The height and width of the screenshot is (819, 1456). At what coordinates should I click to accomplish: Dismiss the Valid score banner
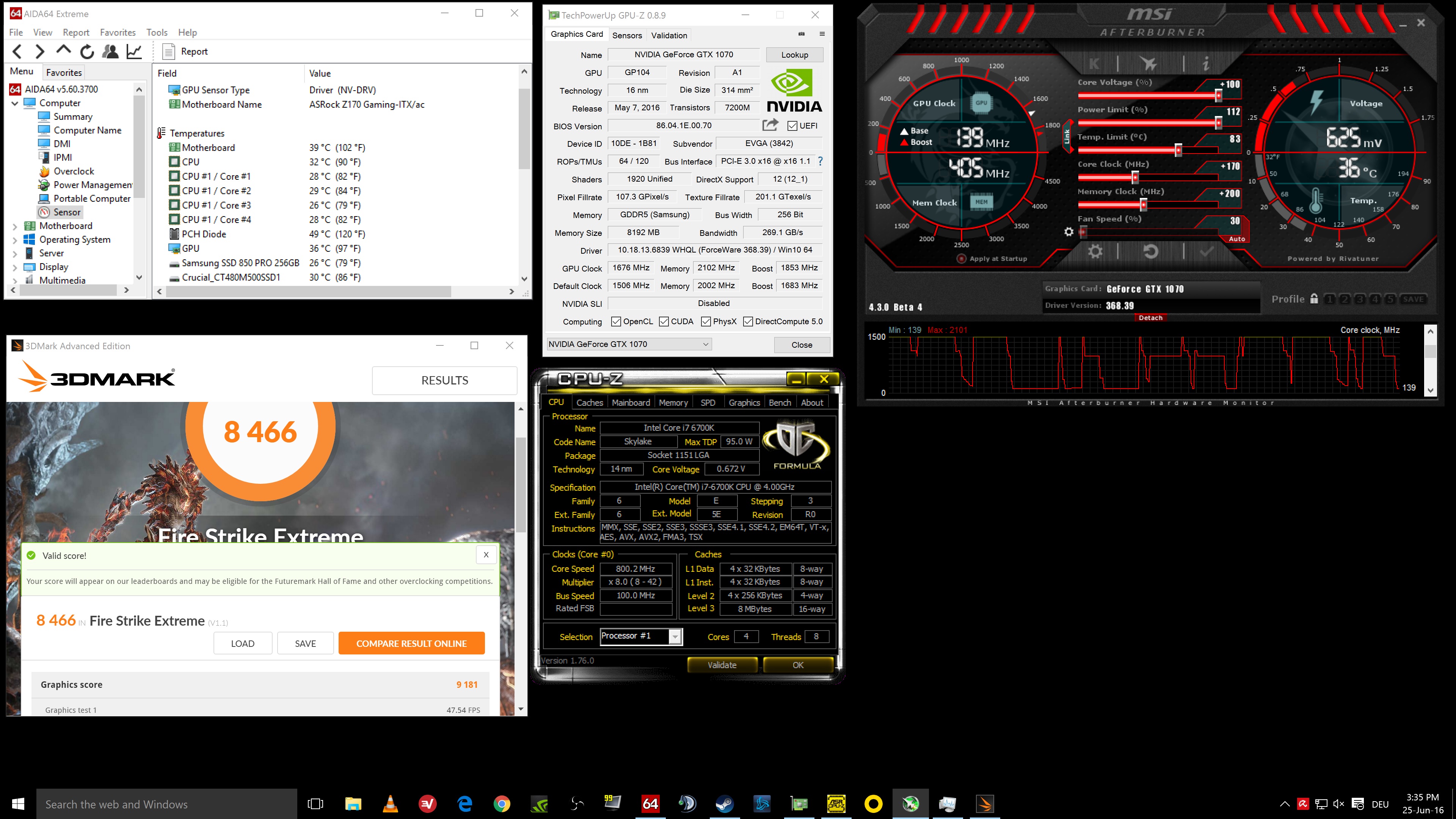coord(485,555)
